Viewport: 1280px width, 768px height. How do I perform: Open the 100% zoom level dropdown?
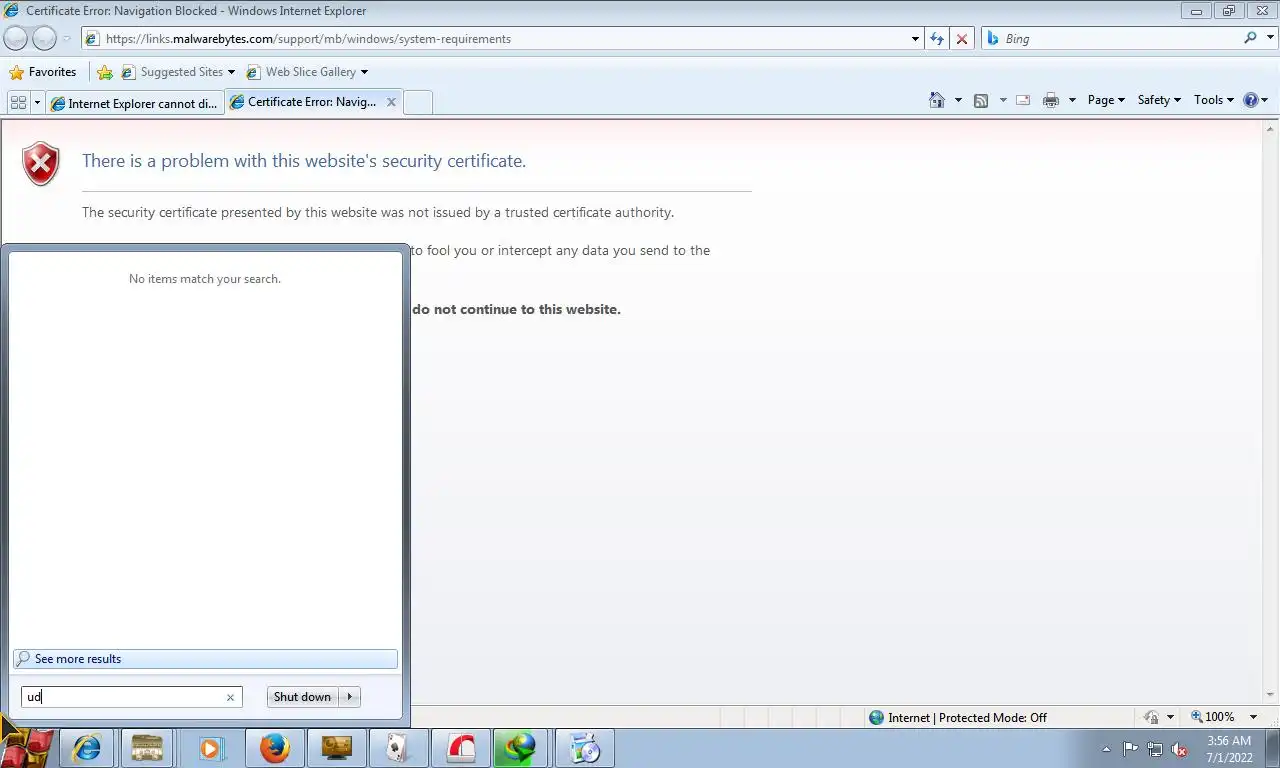point(1253,717)
